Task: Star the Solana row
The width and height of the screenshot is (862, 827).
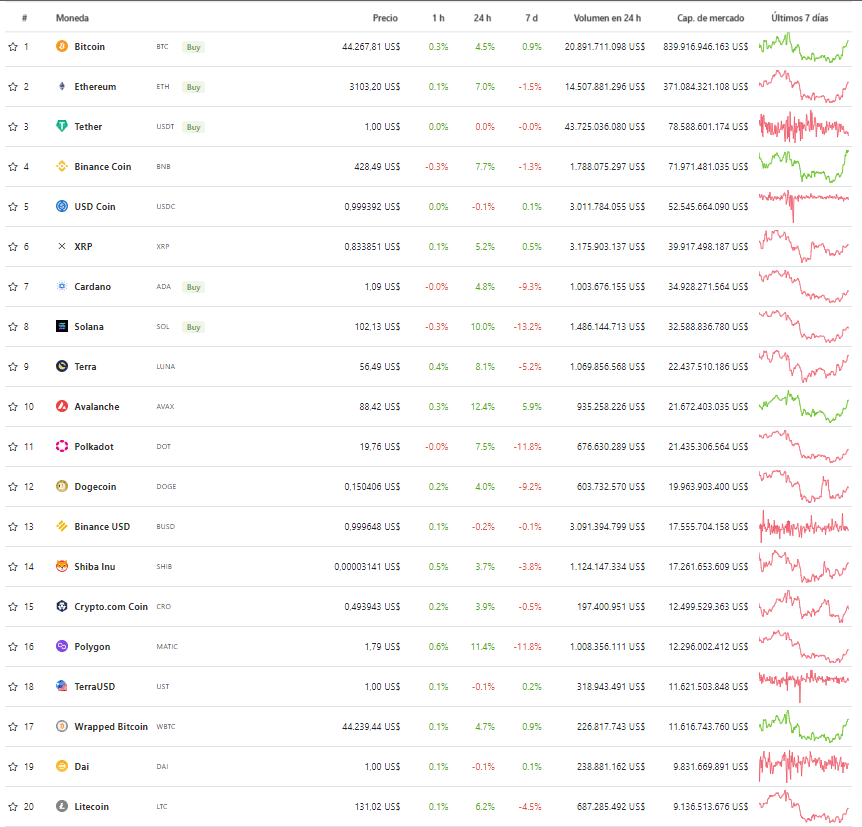Action: point(13,327)
